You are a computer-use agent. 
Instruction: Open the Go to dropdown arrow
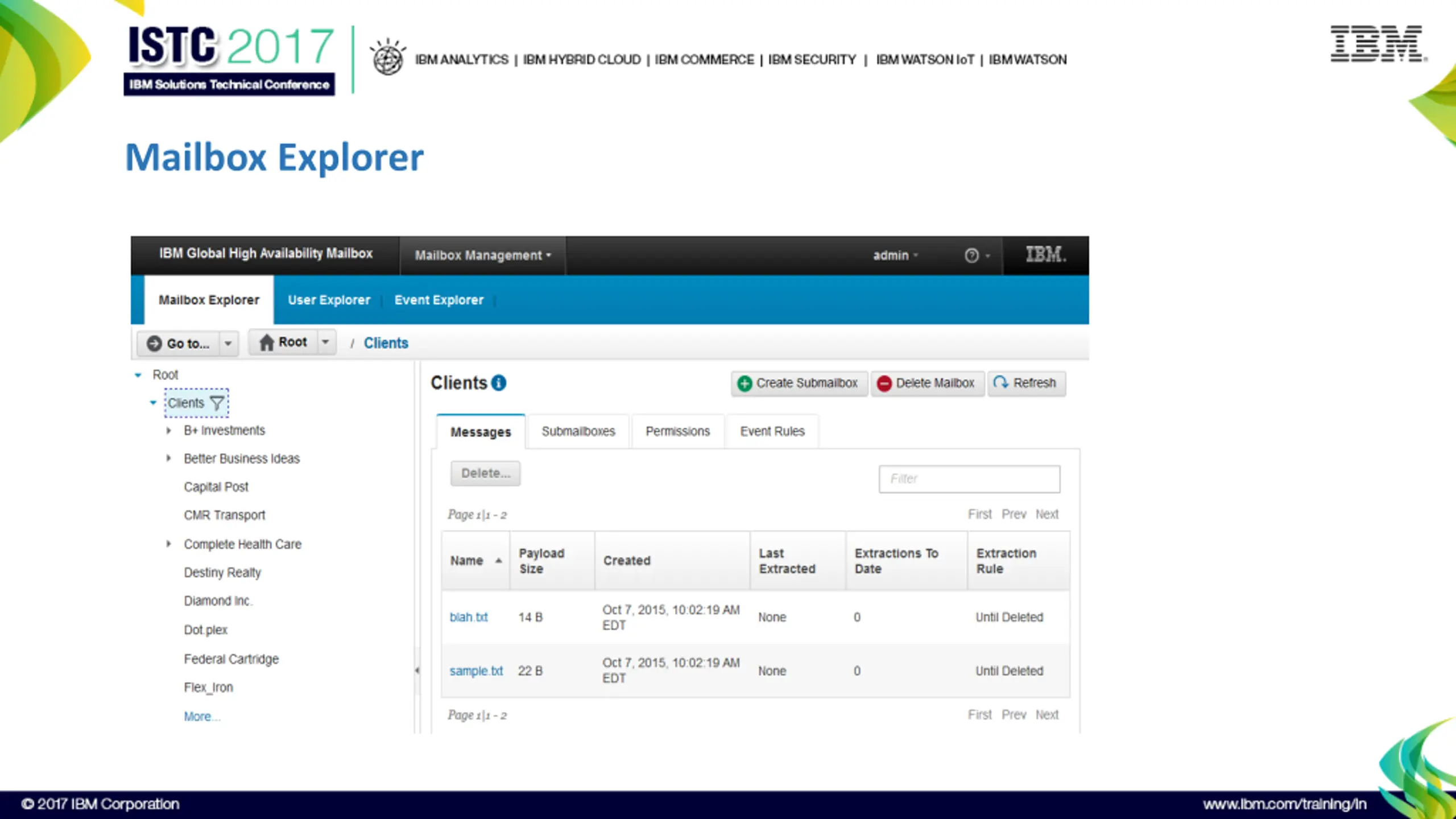click(x=228, y=344)
